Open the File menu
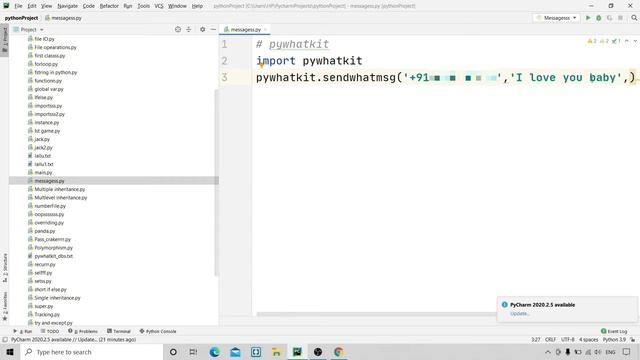Image resolution: width=640 pixels, height=360 pixels. [x=18, y=6]
